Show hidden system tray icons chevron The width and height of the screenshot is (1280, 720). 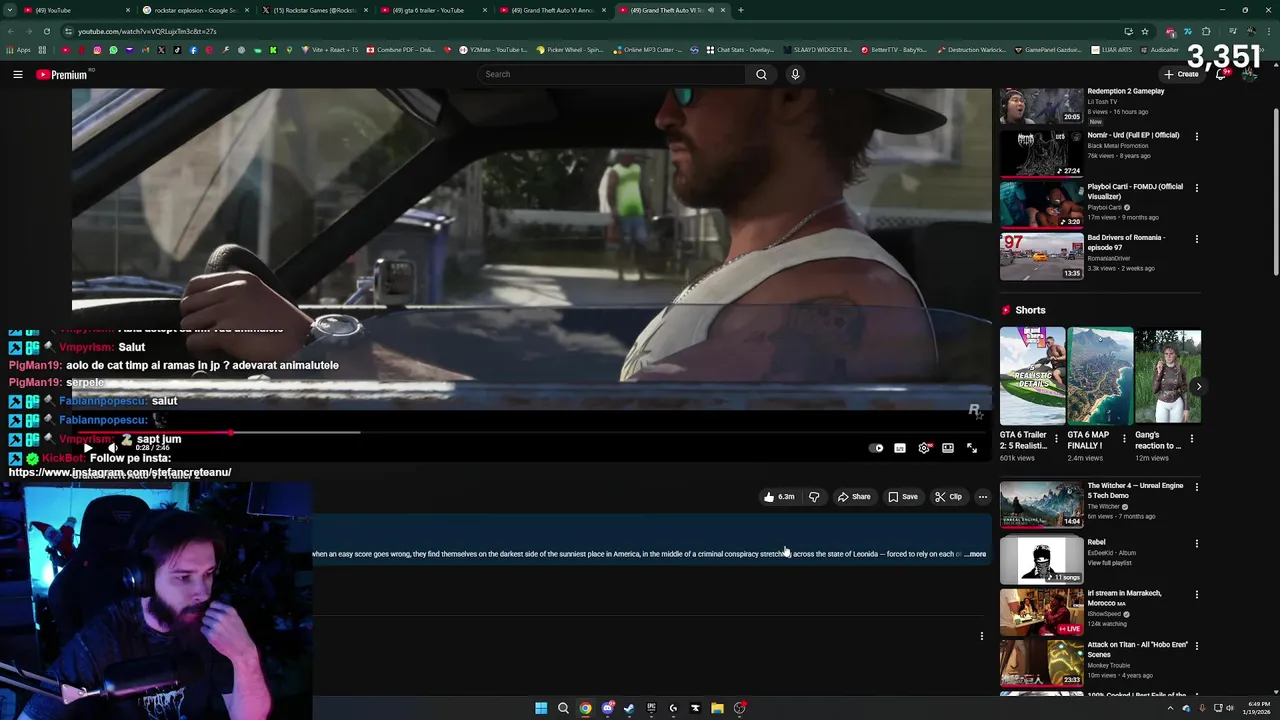pyautogui.click(x=1170, y=708)
